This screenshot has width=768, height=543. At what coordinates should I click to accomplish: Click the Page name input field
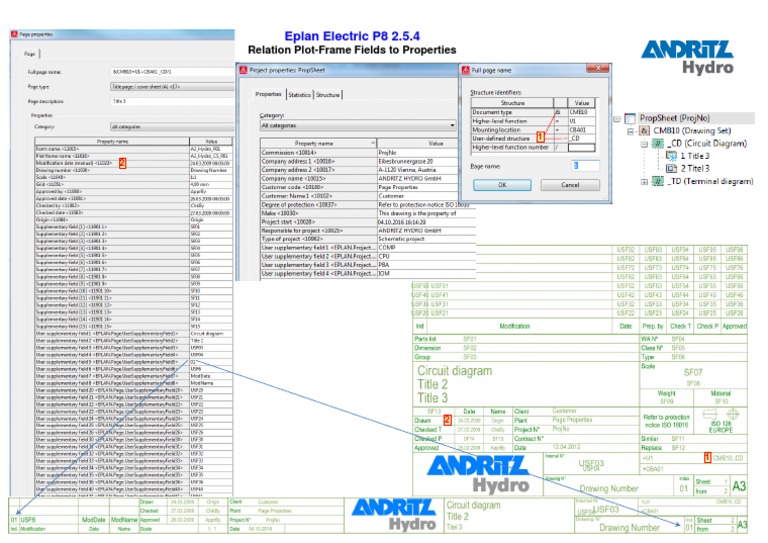(x=585, y=166)
